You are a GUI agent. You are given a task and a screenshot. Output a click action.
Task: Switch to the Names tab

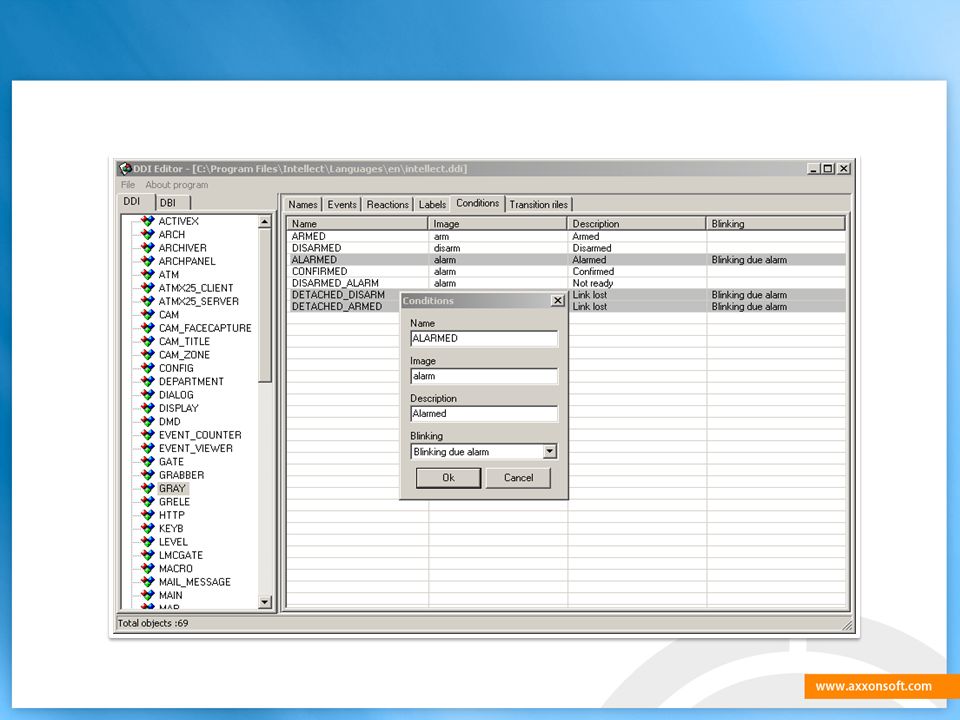(x=302, y=204)
